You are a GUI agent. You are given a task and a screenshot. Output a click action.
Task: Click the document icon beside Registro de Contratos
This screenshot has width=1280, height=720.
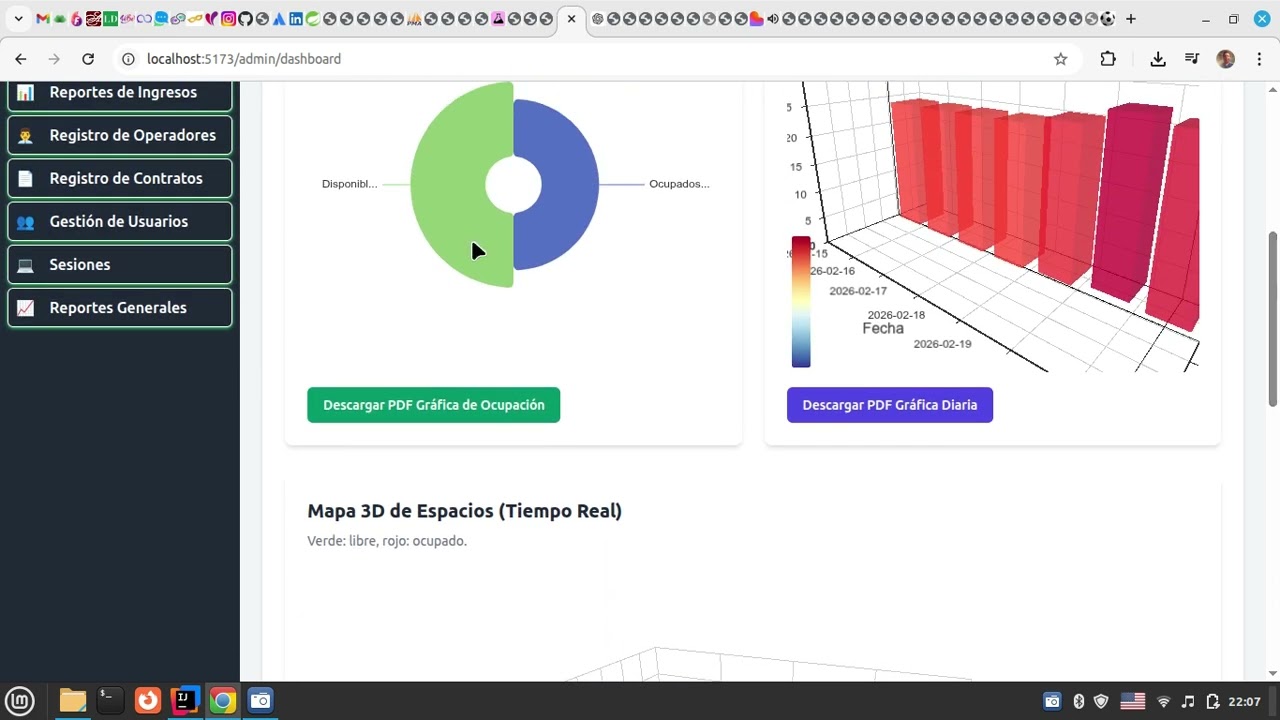26,178
